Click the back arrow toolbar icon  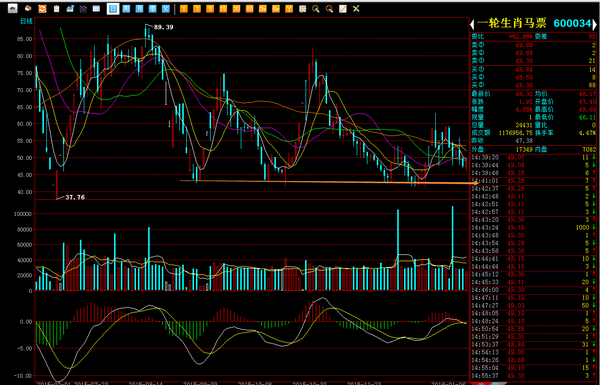pos(13,8)
